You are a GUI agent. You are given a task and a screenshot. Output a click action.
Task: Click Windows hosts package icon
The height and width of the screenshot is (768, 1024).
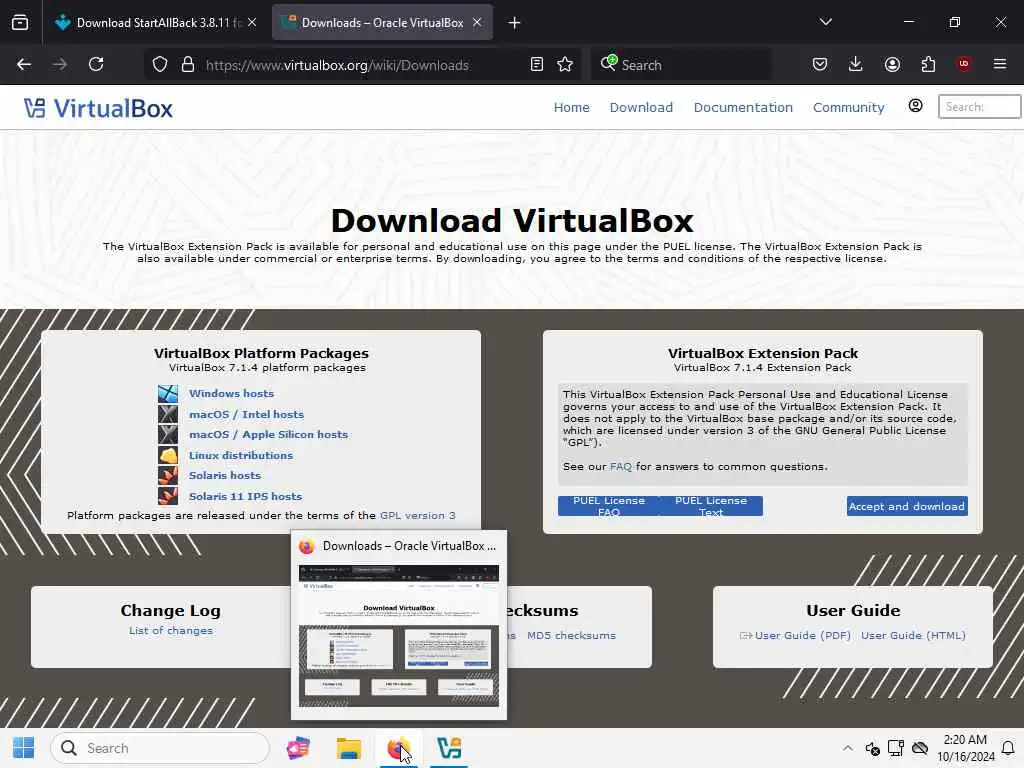[168, 393]
